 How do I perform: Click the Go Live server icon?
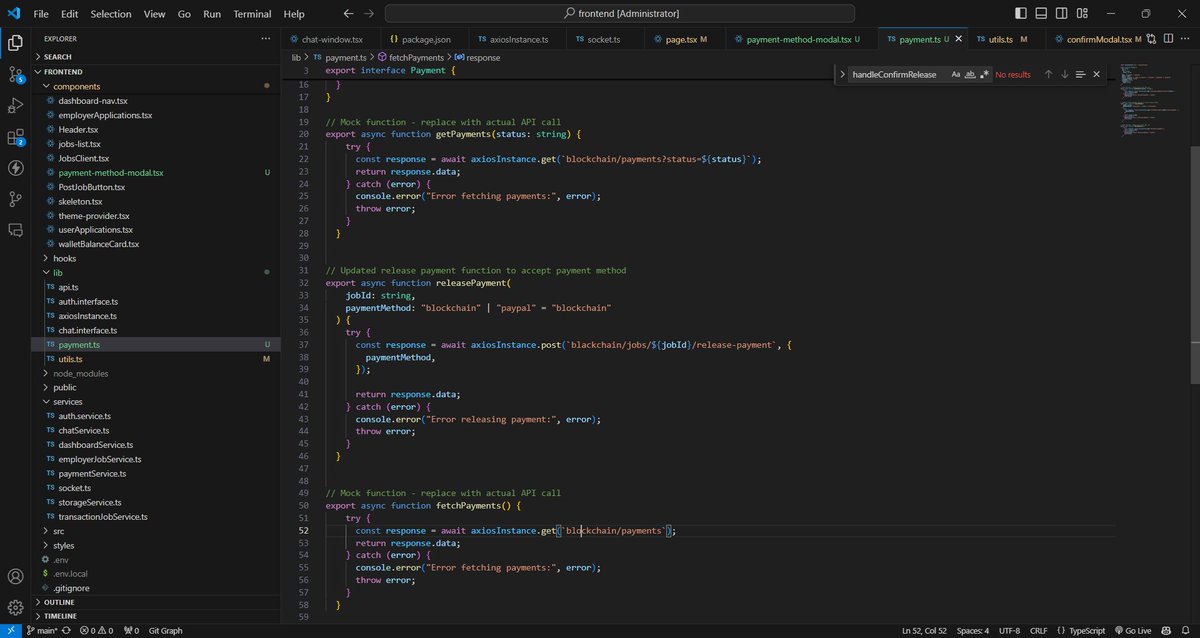click(1135, 630)
